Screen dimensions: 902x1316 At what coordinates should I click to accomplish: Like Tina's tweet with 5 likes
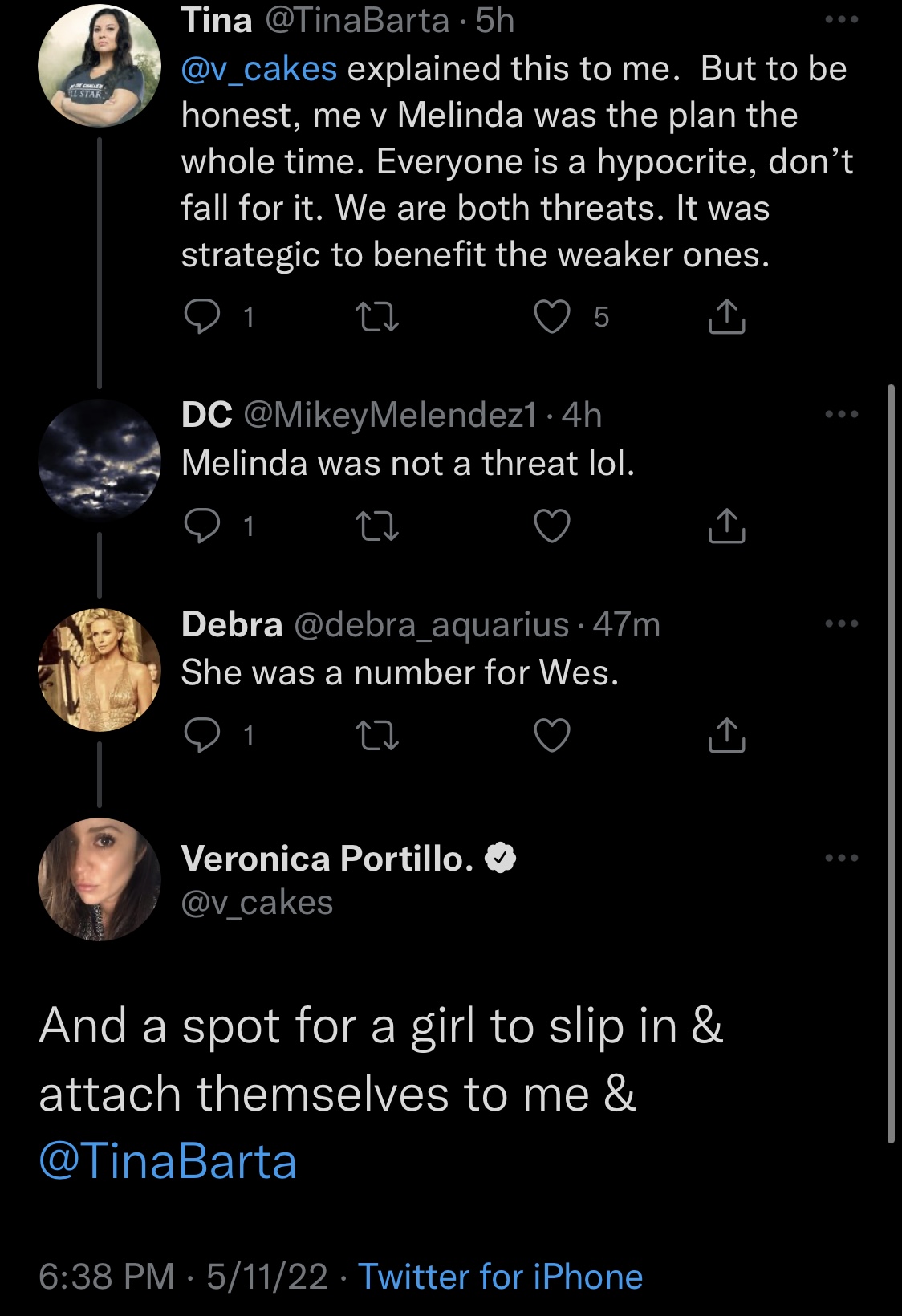[552, 316]
